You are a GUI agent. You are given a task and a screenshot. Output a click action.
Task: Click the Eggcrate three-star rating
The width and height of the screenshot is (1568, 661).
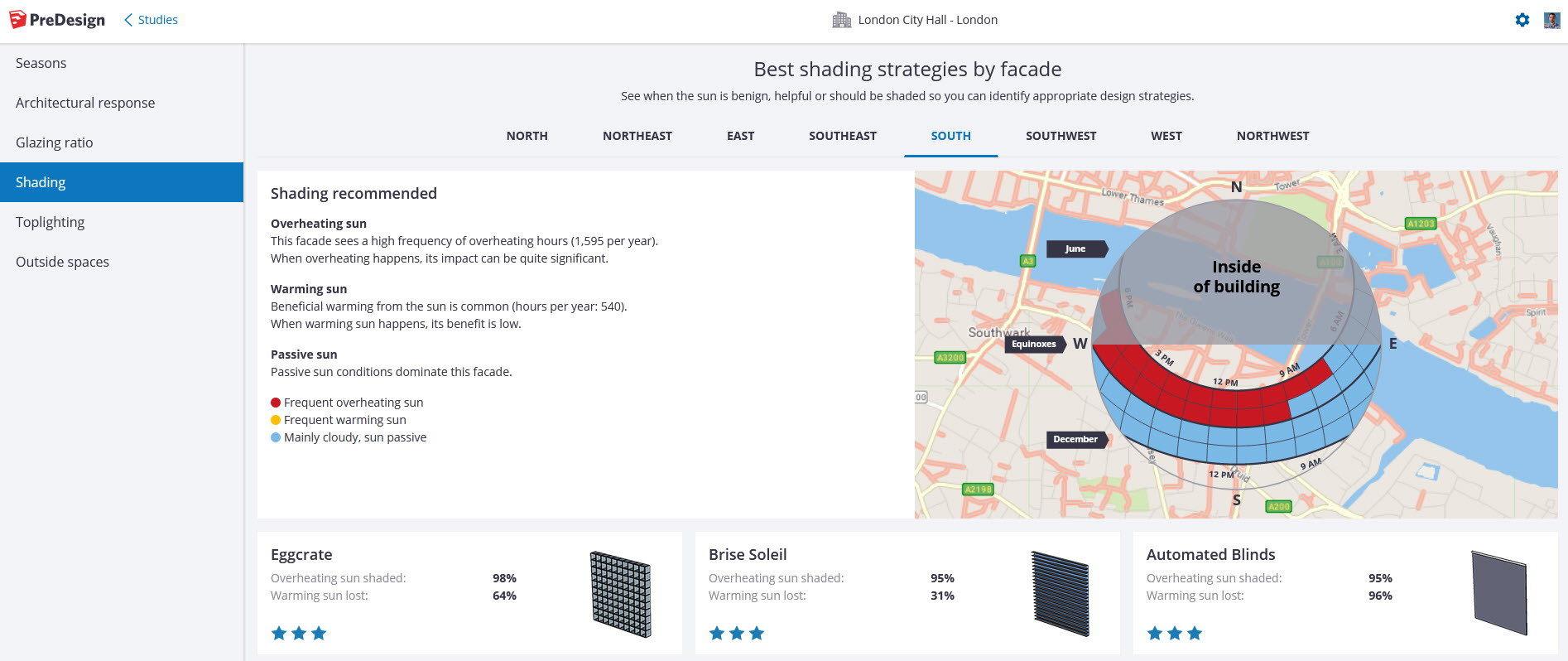coord(299,634)
